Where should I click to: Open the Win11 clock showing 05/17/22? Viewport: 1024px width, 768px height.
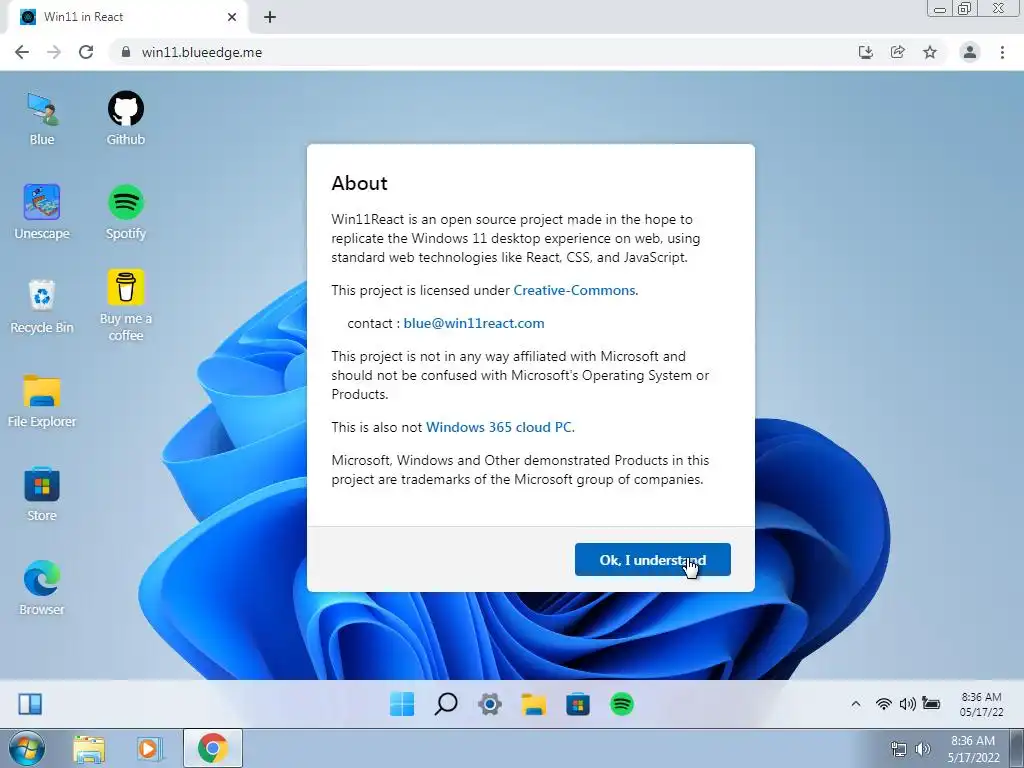tap(981, 704)
